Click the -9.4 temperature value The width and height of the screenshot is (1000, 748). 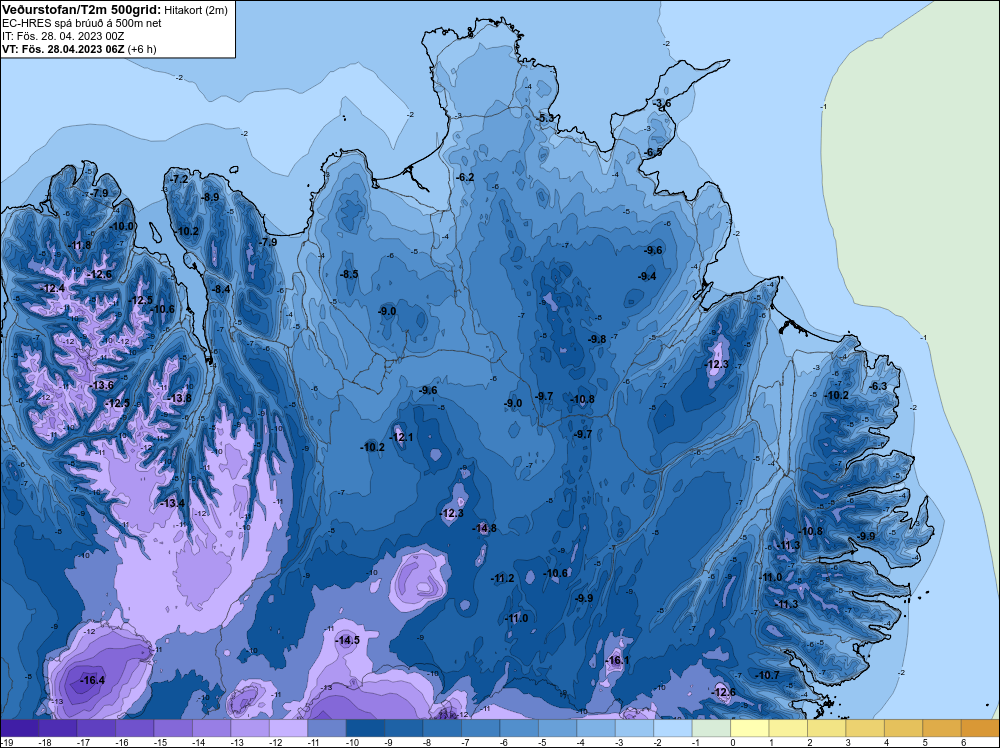[647, 275]
